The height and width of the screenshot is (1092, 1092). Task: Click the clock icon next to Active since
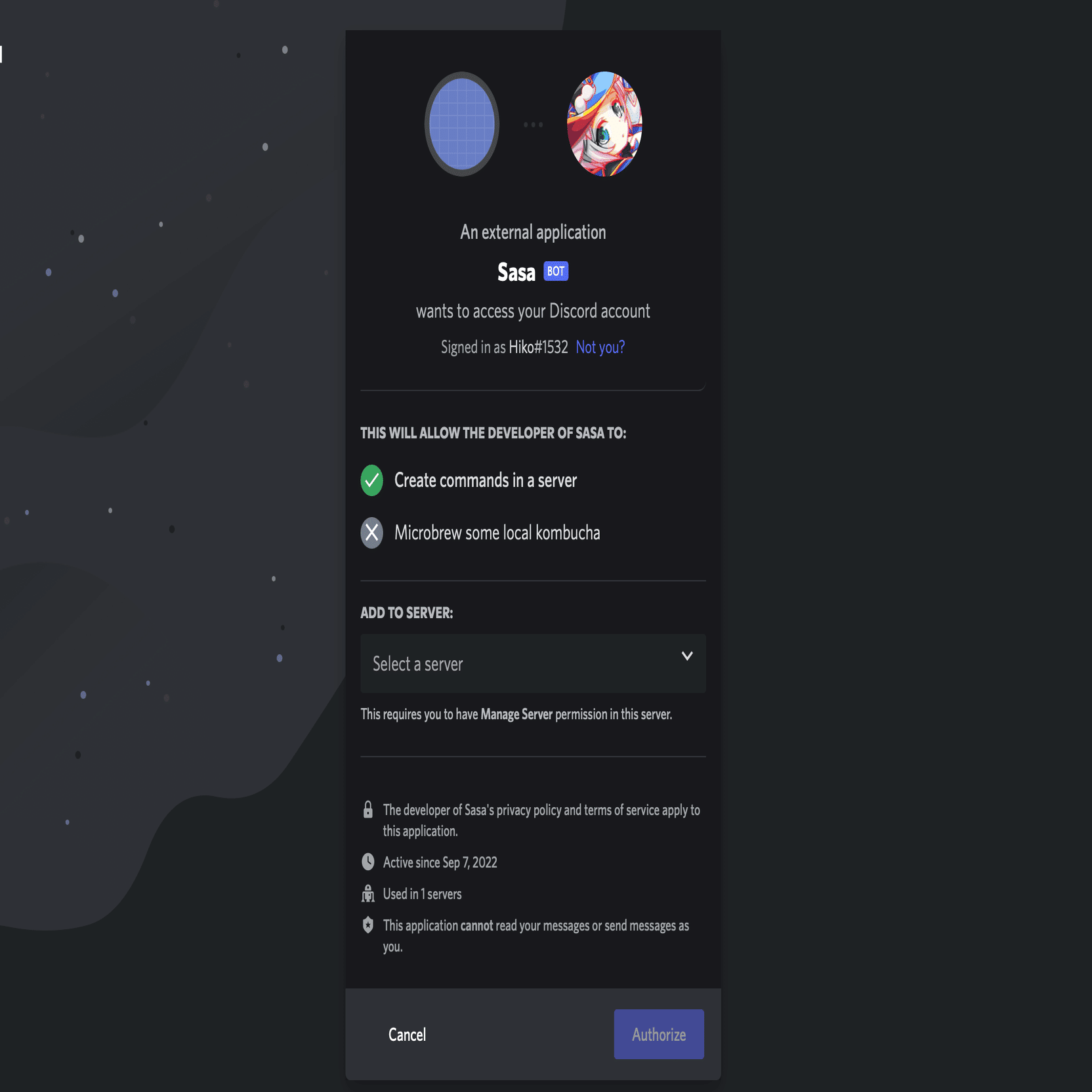pyautogui.click(x=368, y=862)
